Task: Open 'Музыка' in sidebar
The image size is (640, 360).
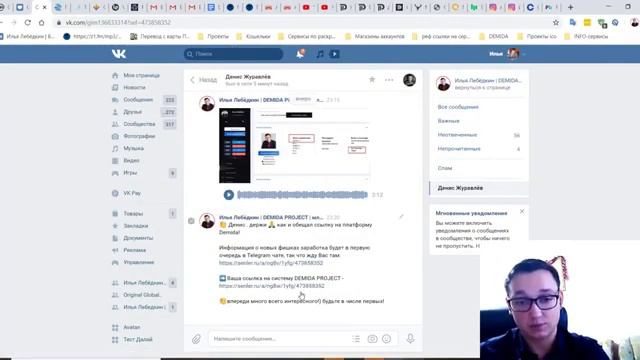Action: pyautogui.click(x=133, y=149)
